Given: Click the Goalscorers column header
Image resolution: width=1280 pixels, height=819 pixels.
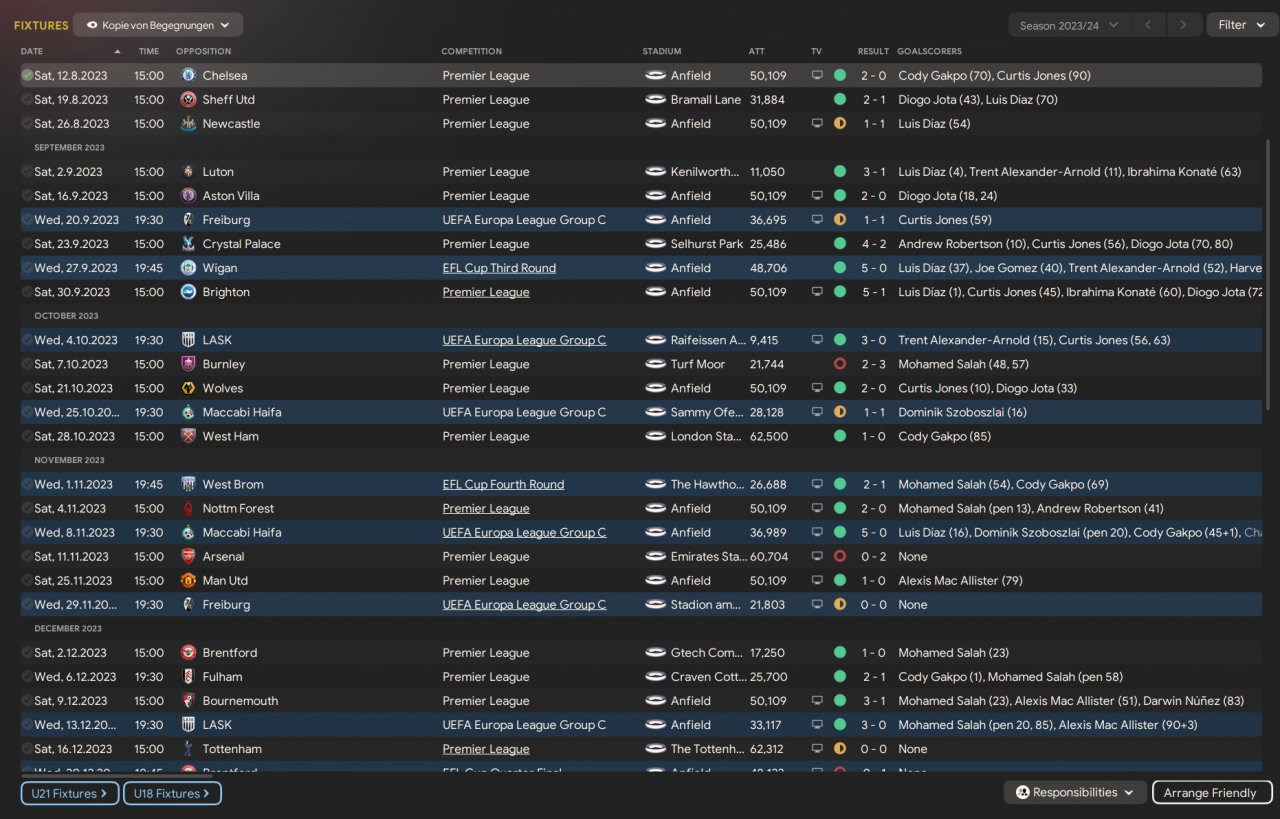Looking at the screenshot, I should click(x=929, y=51).
